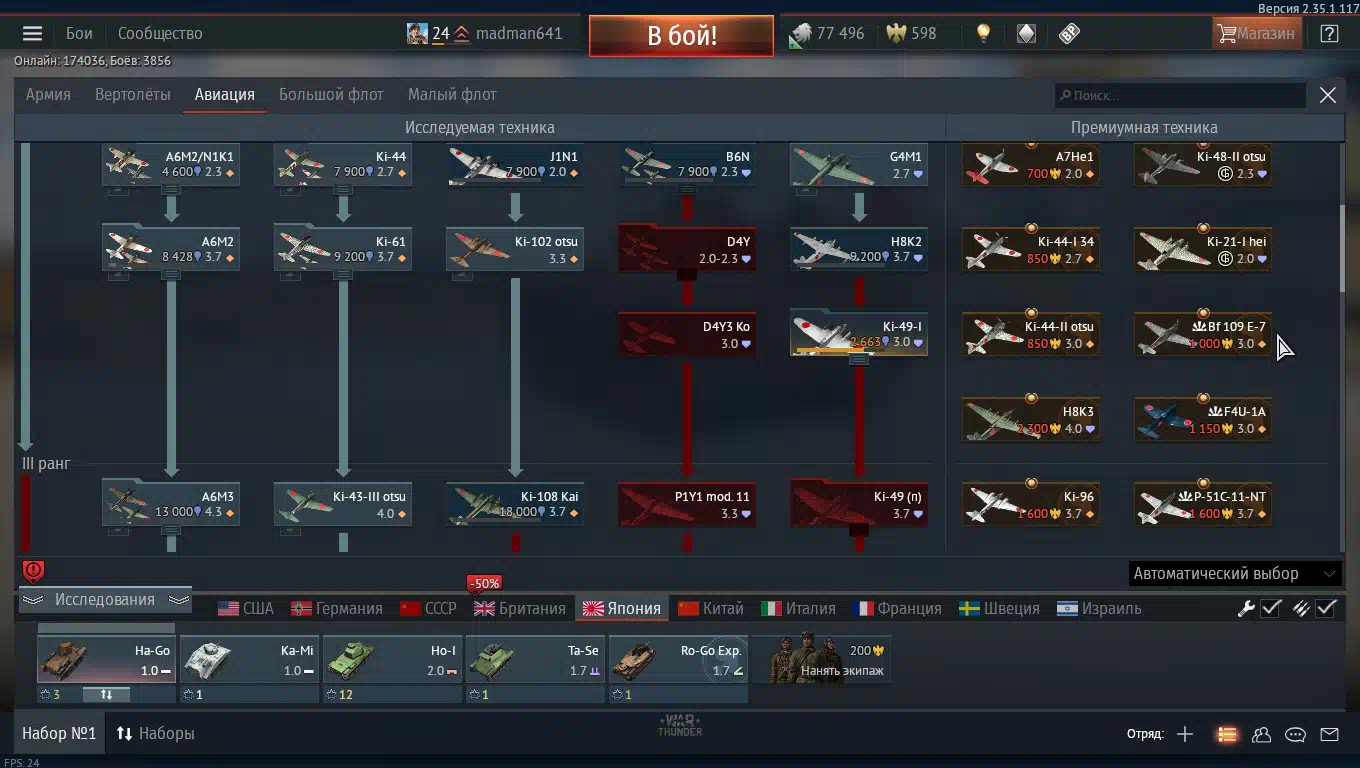1360x768 pixels.
Task: Open the Сообщество menu
Action: pos(160,33)
